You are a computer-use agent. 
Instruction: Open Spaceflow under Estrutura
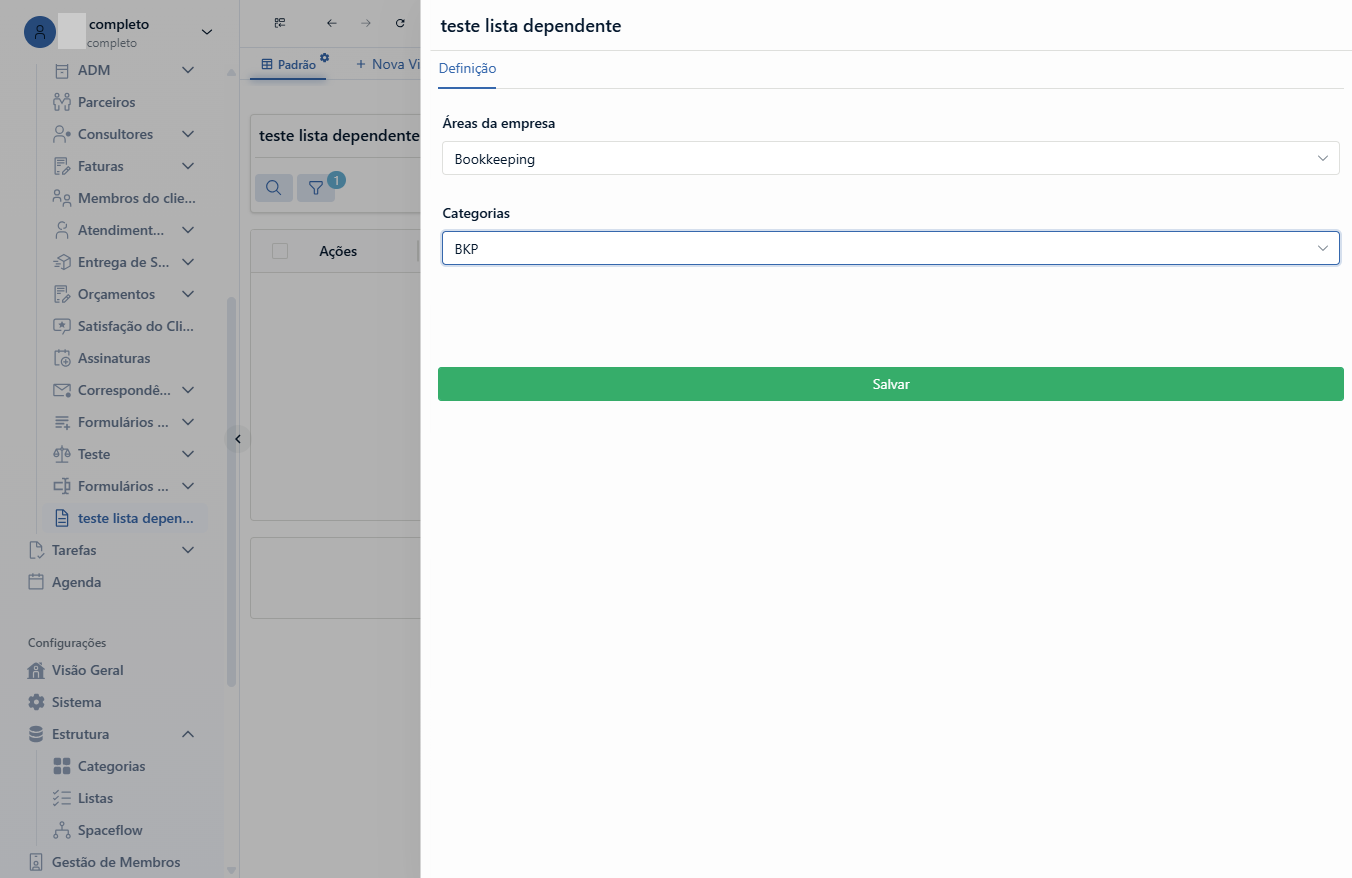pyautogui.click(x=110, y=830)
